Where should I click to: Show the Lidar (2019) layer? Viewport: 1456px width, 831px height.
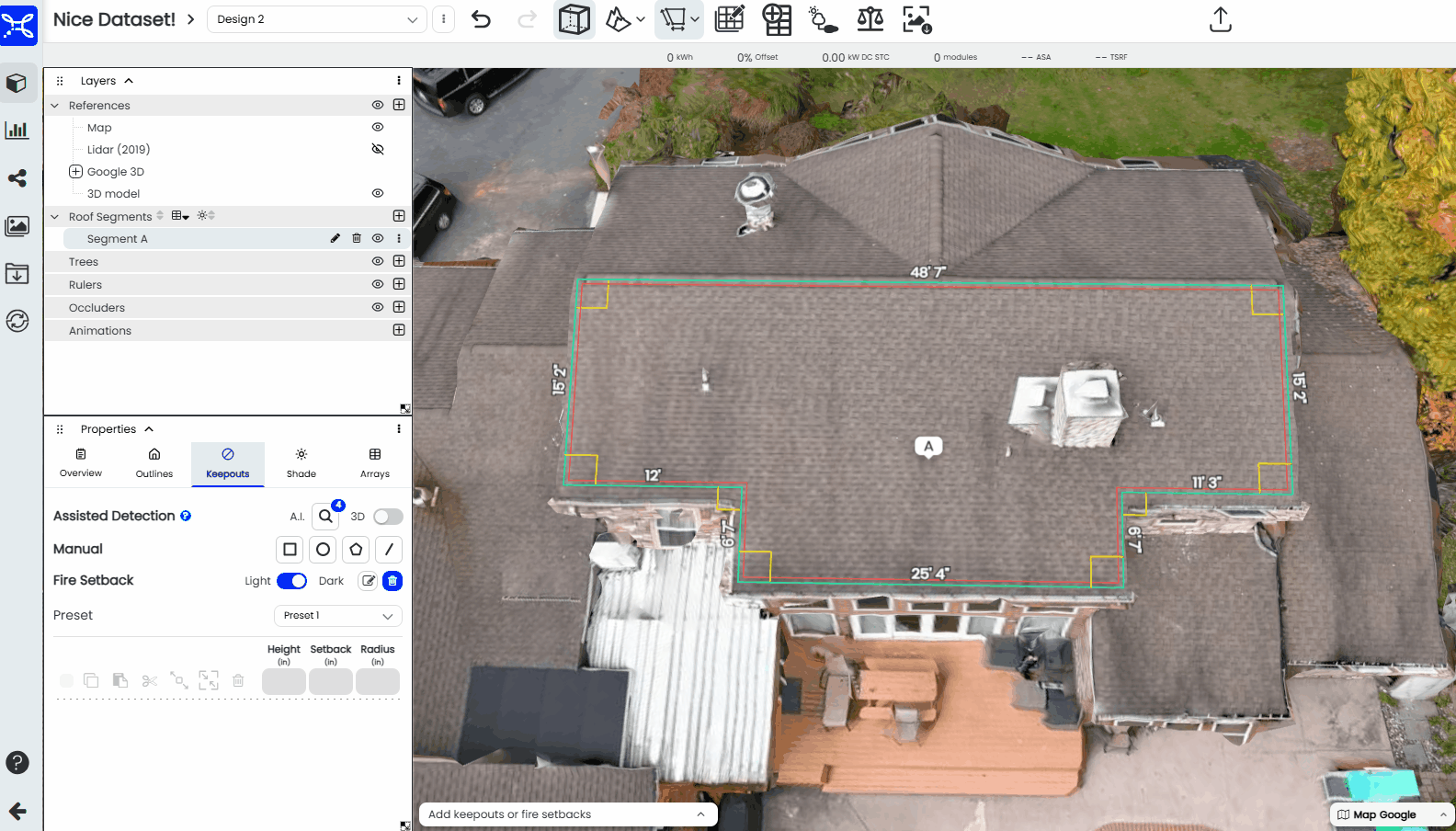tap(377, 149)
